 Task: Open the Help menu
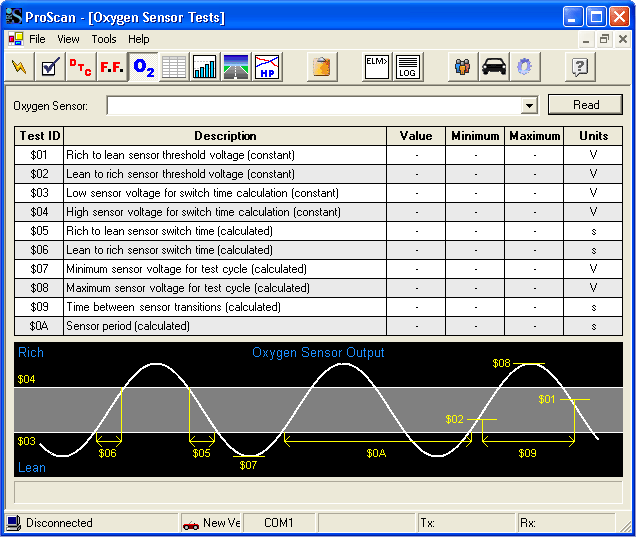[139, 39]
